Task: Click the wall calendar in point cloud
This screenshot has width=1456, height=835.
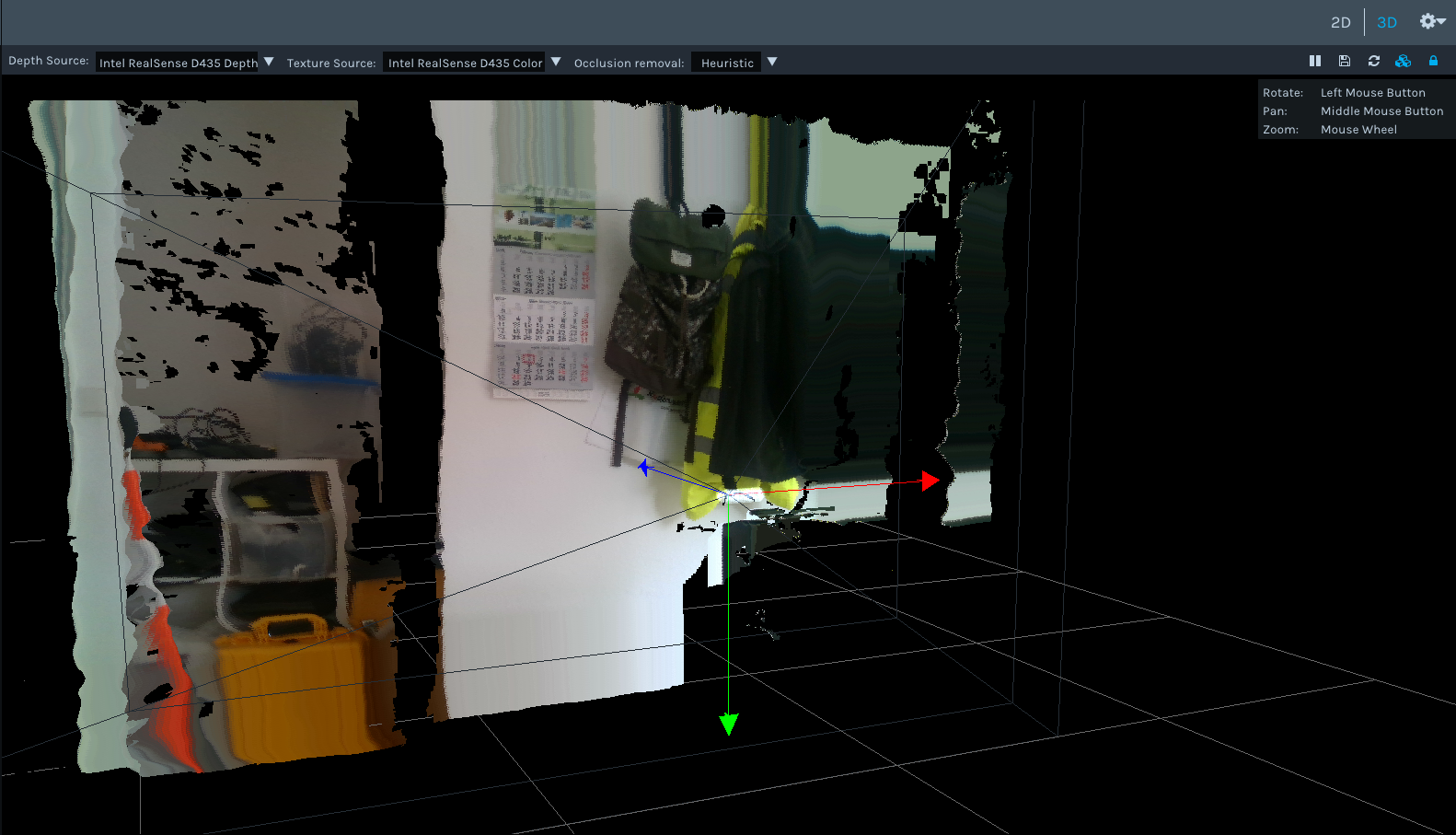Action: (x=543, y=295)
